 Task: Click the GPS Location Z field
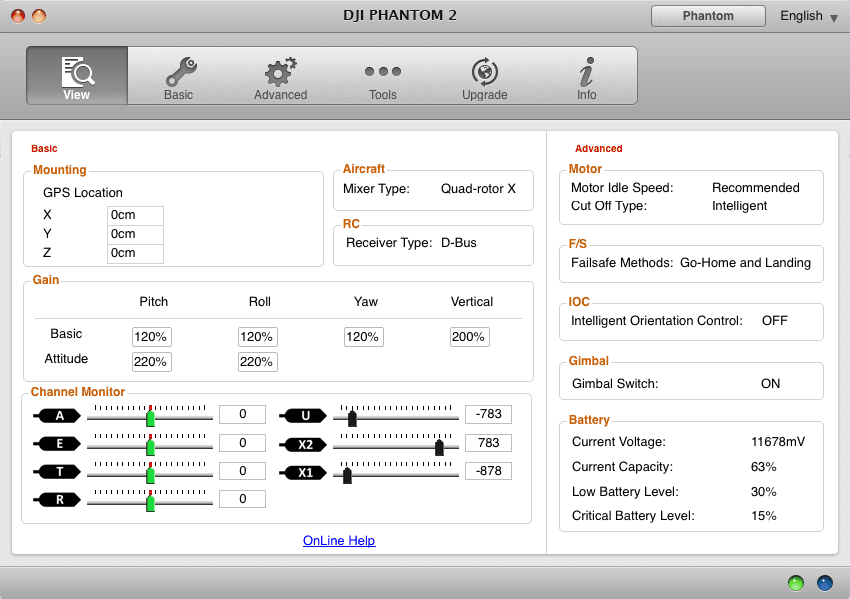pyautogui.click(x=136, y=253)
